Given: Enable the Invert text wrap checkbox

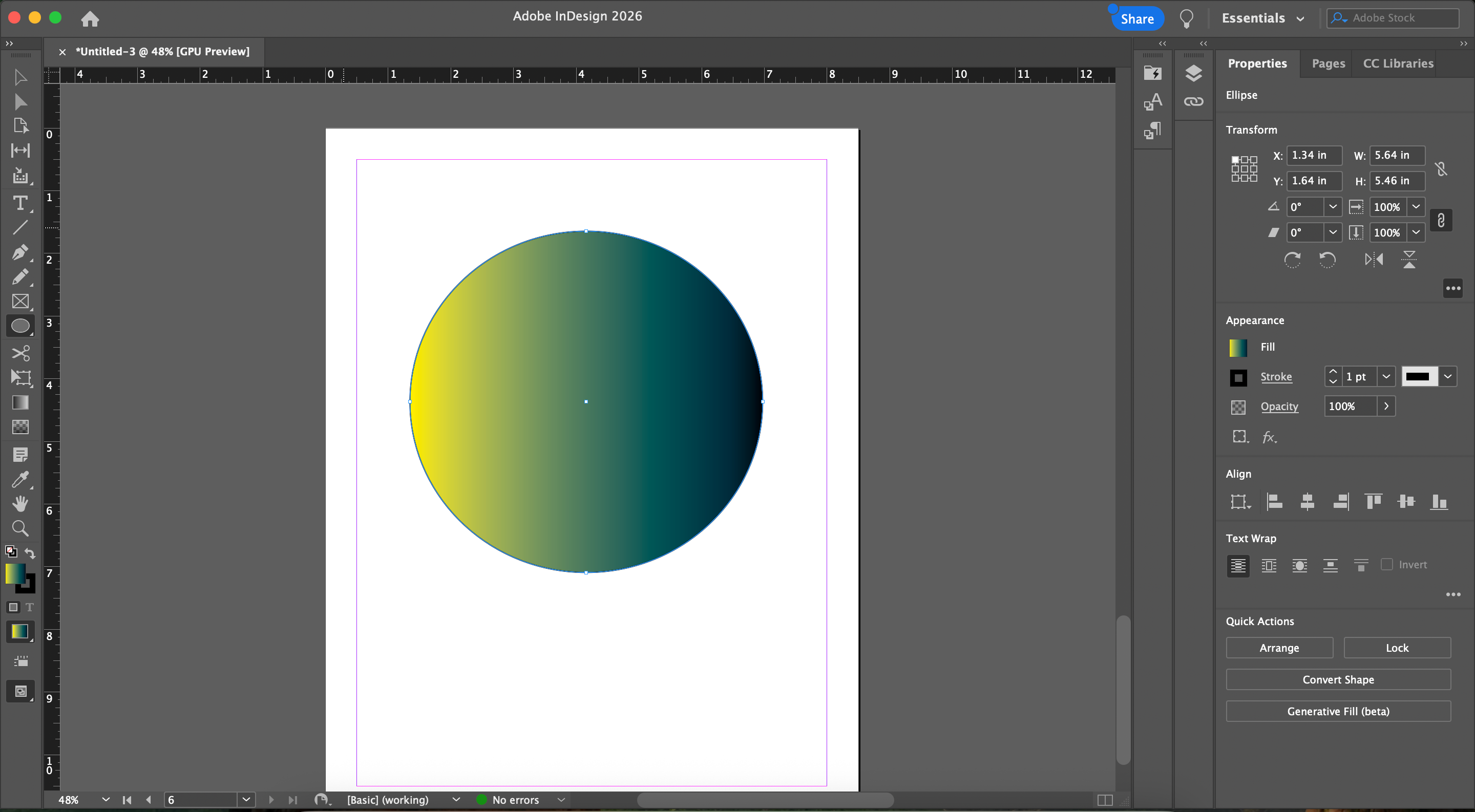Looking at the screenshot, I should pyautogui.click(x=1386, y=564).
